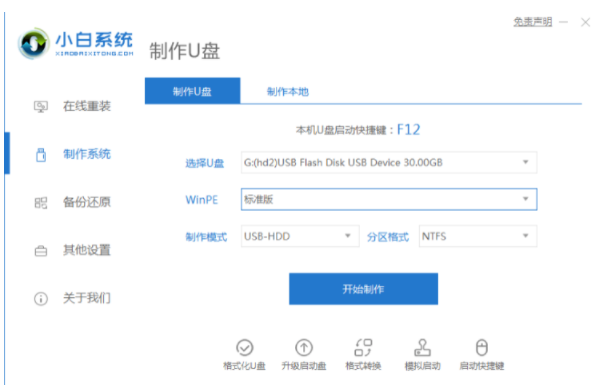The image size is (600, 392).
Task: Close the 小白系统 window
Action: [585, 22]
